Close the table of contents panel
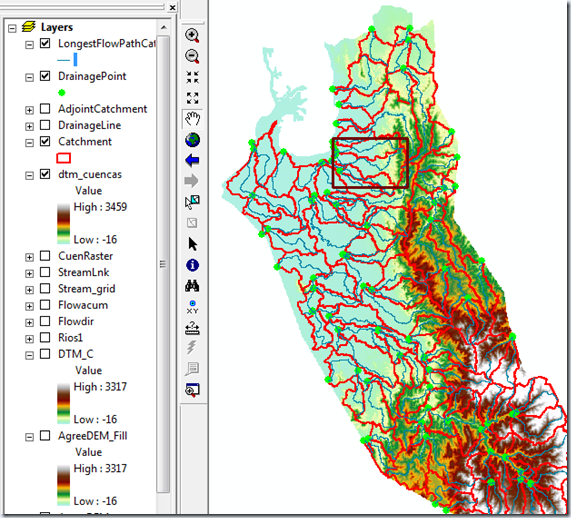Viewport: 571px width, 518px height. point(173,7)
